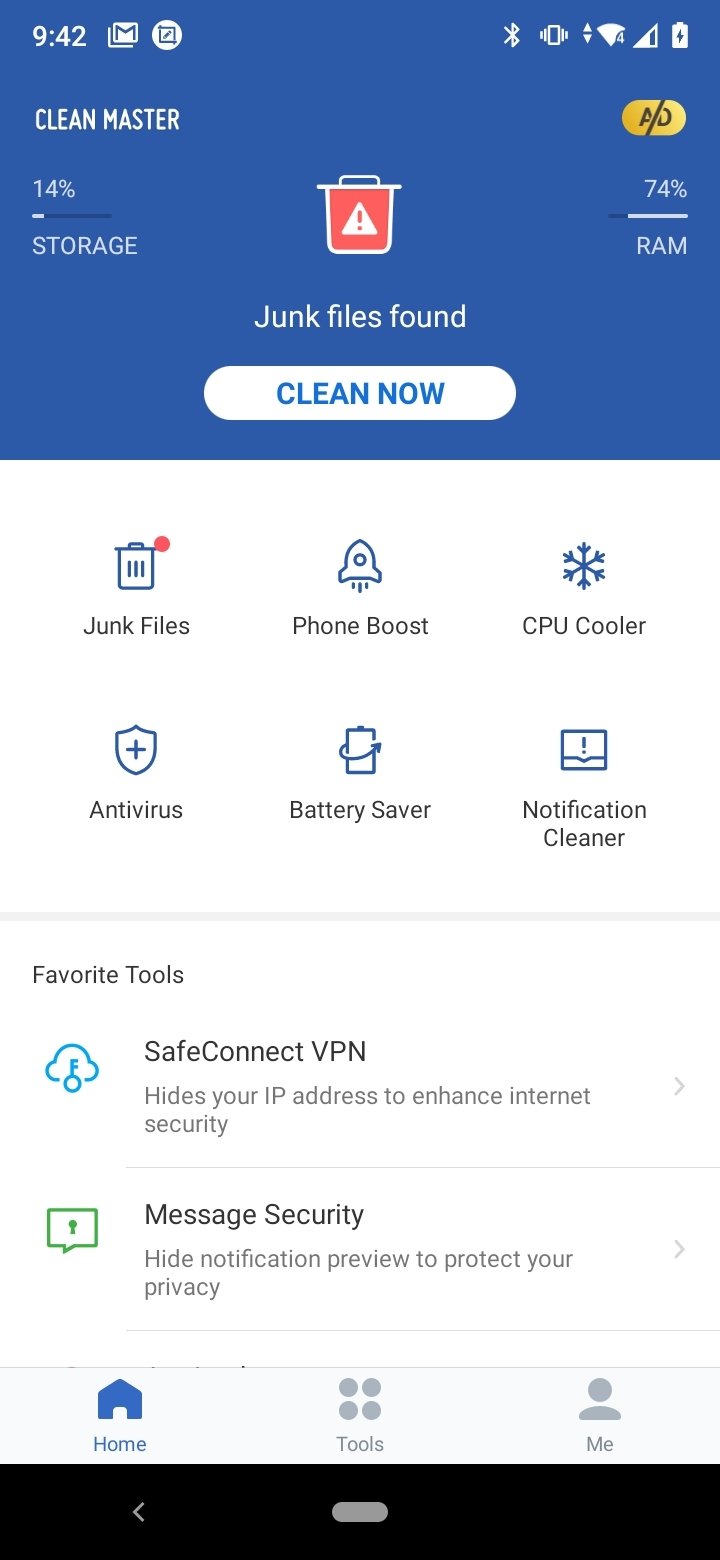Tap the 74% RAM usage bar

[648, 216]
